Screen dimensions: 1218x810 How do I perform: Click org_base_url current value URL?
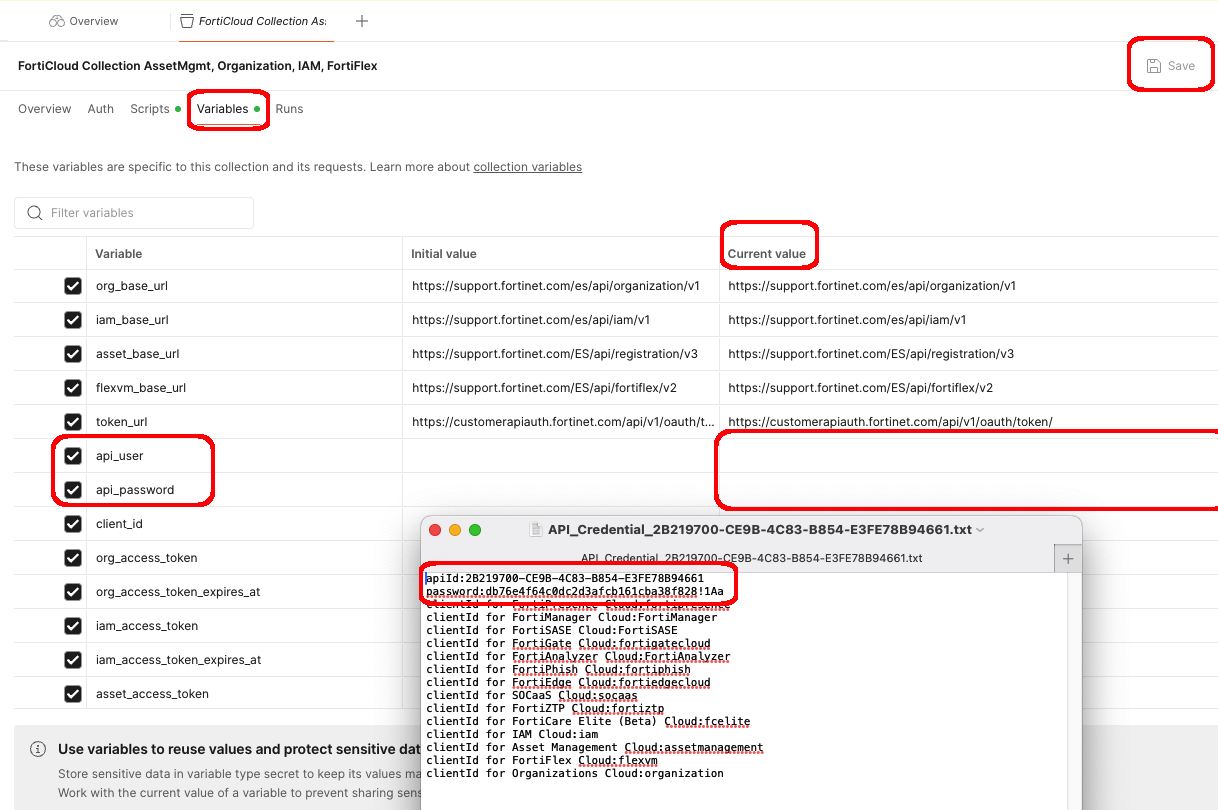coord(872,286)
